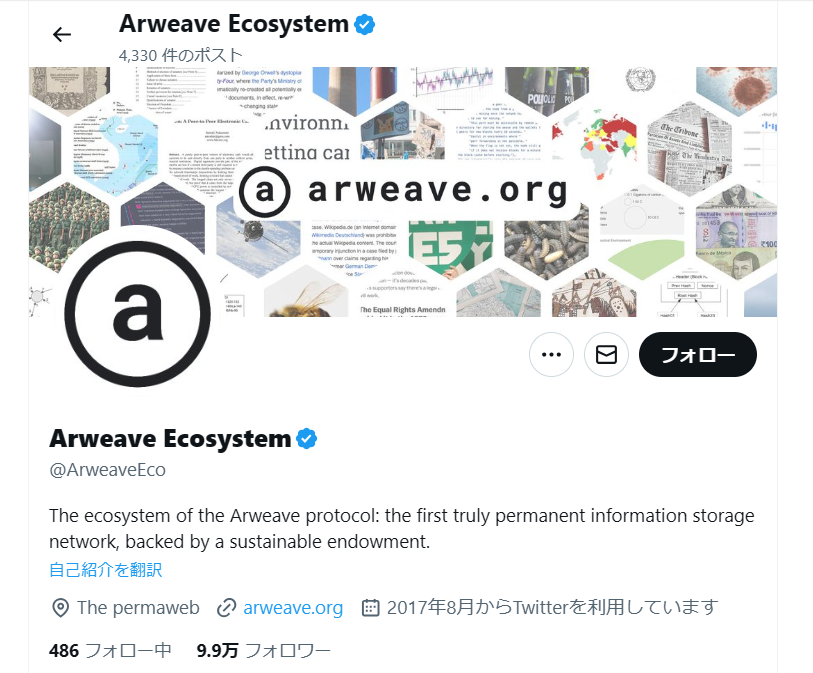This screenshot has height=673, width=813.
Task: Translate bio via 自己紹介を翻訳 link
Action: tap(106, 570)
